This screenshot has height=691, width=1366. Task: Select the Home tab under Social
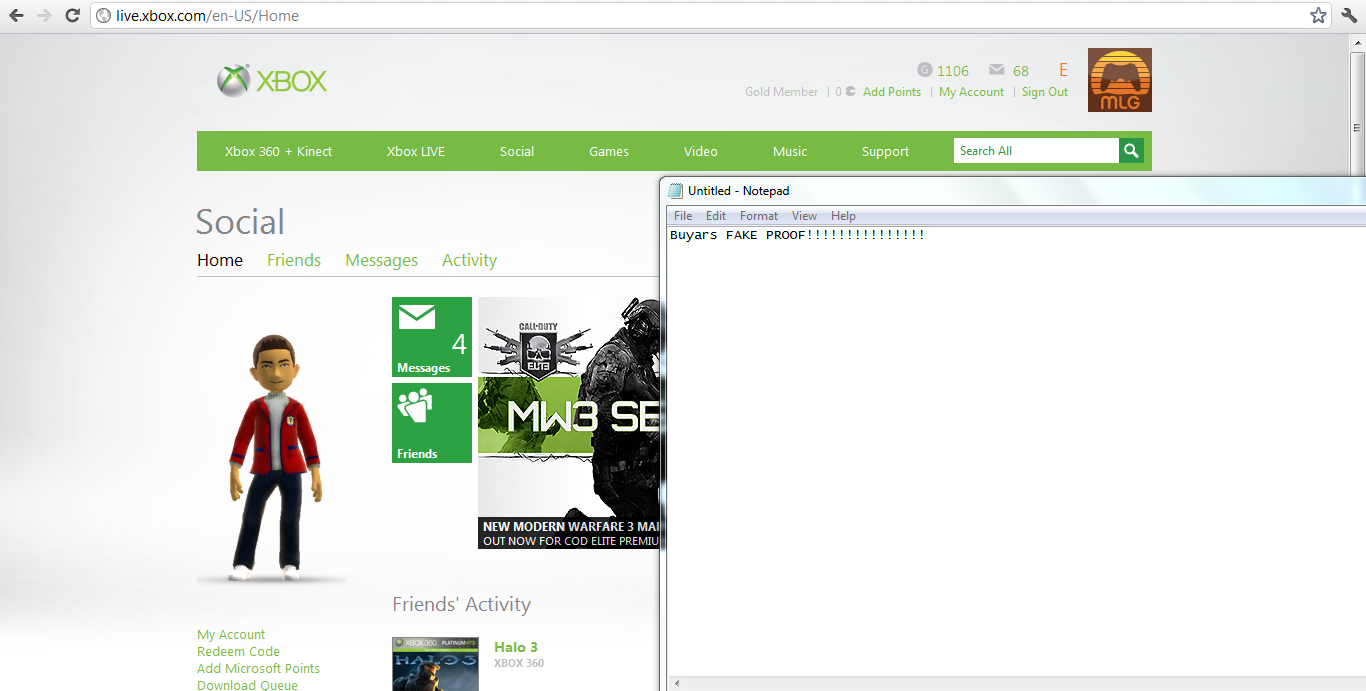coord(220,260)
